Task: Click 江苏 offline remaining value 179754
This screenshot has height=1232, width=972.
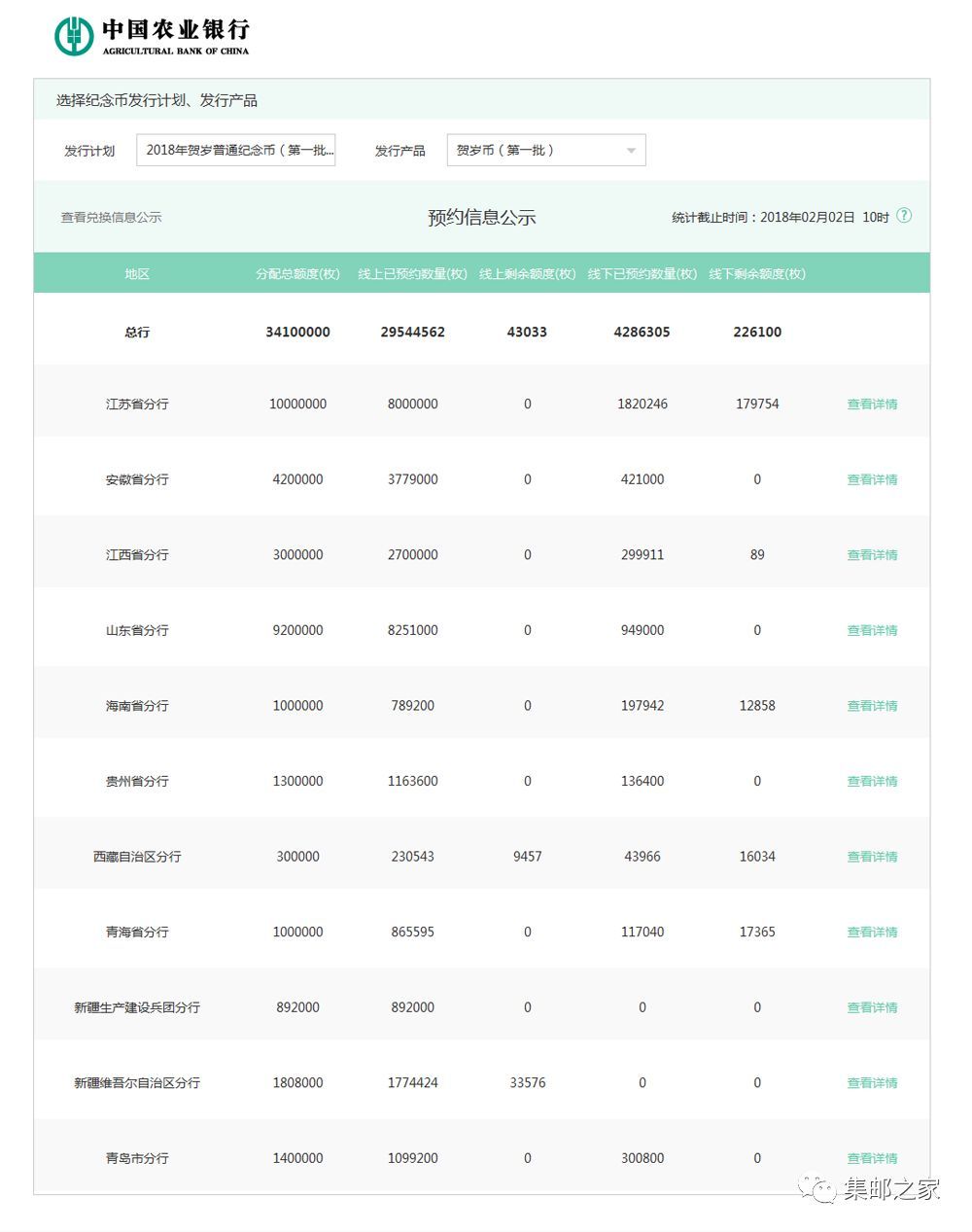Action: click(757, 404)
